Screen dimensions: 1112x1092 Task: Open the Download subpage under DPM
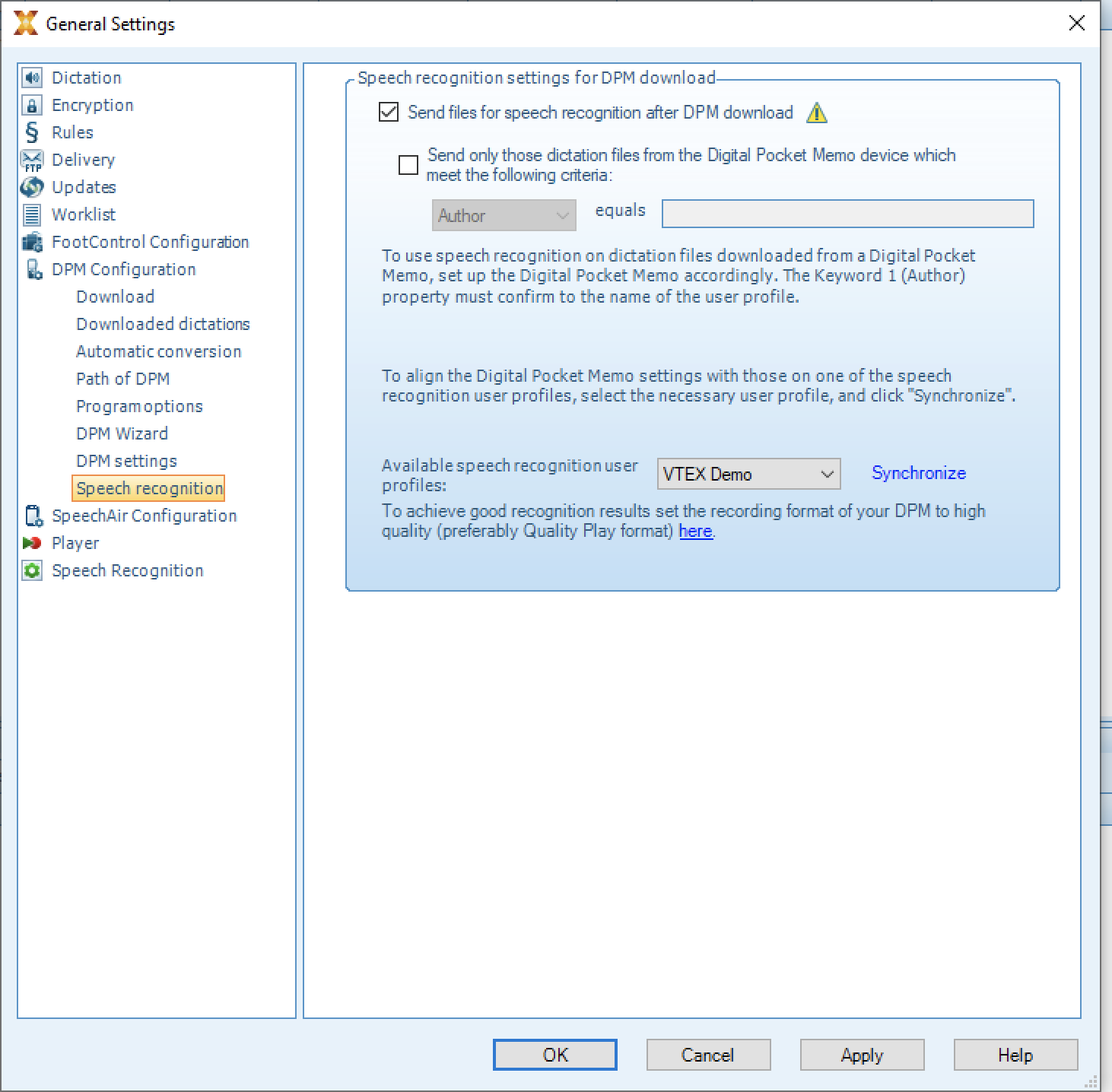tap(115, 297)
